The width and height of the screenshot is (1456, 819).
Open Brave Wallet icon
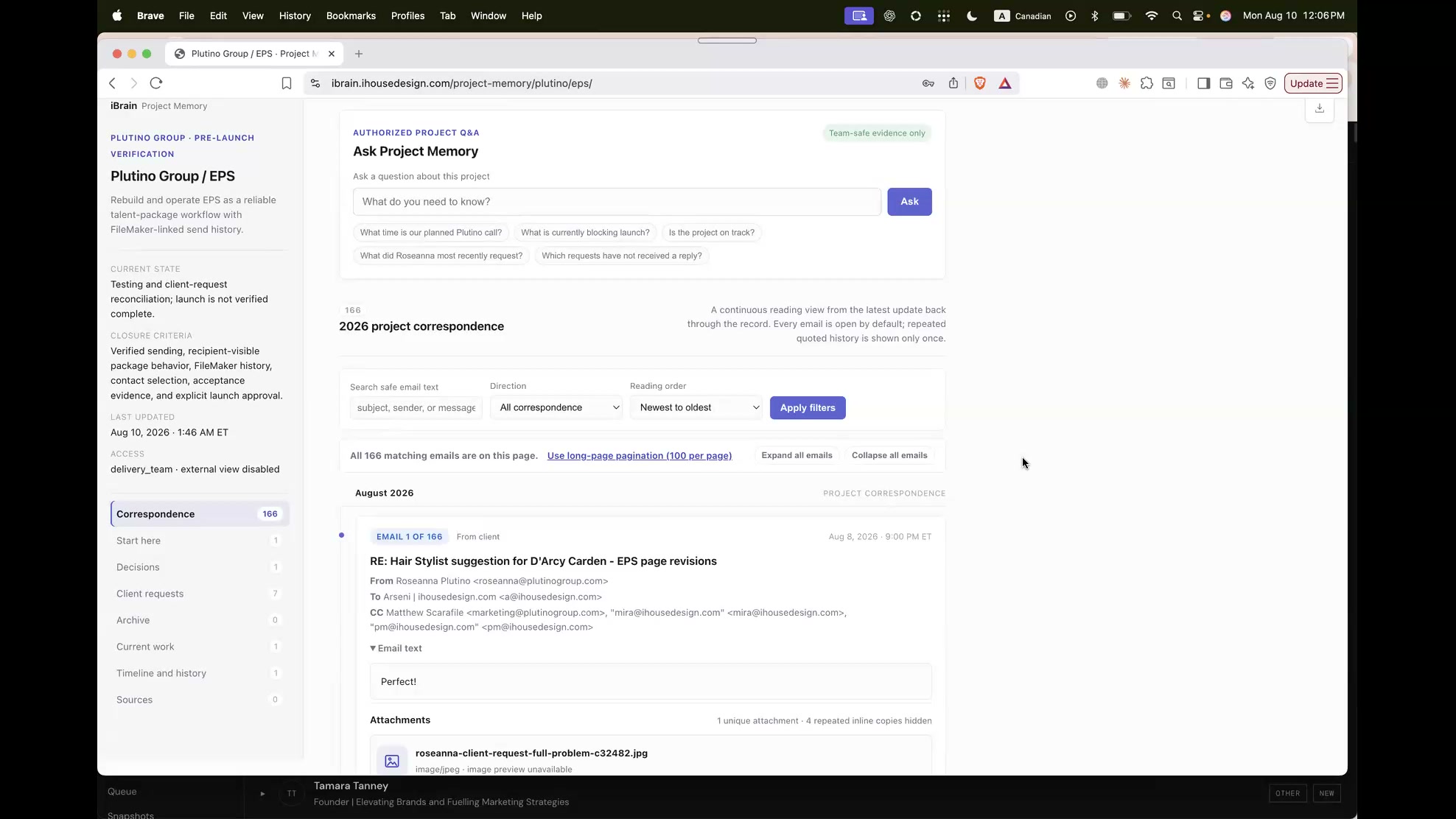click(1226, 83)
